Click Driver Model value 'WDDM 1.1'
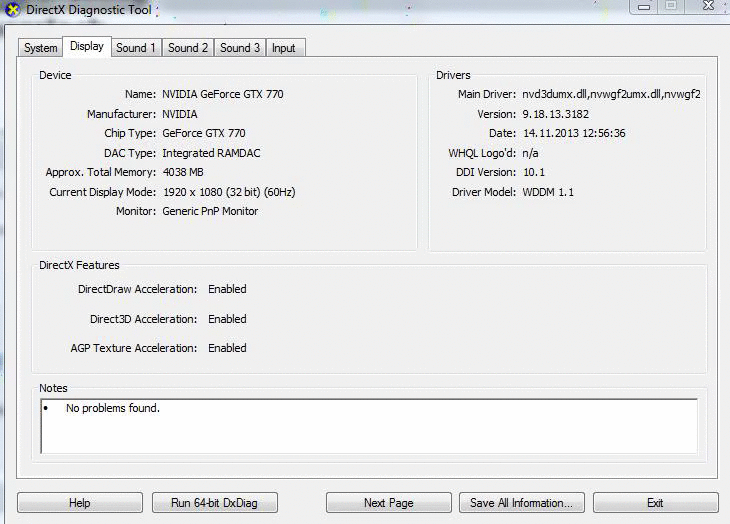Image resolution: width=730 pixels, height=524 pixels. 548,192
